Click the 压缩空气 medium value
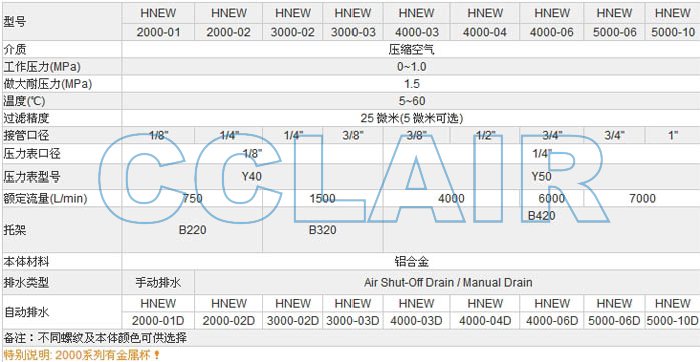 coord(411,50)
